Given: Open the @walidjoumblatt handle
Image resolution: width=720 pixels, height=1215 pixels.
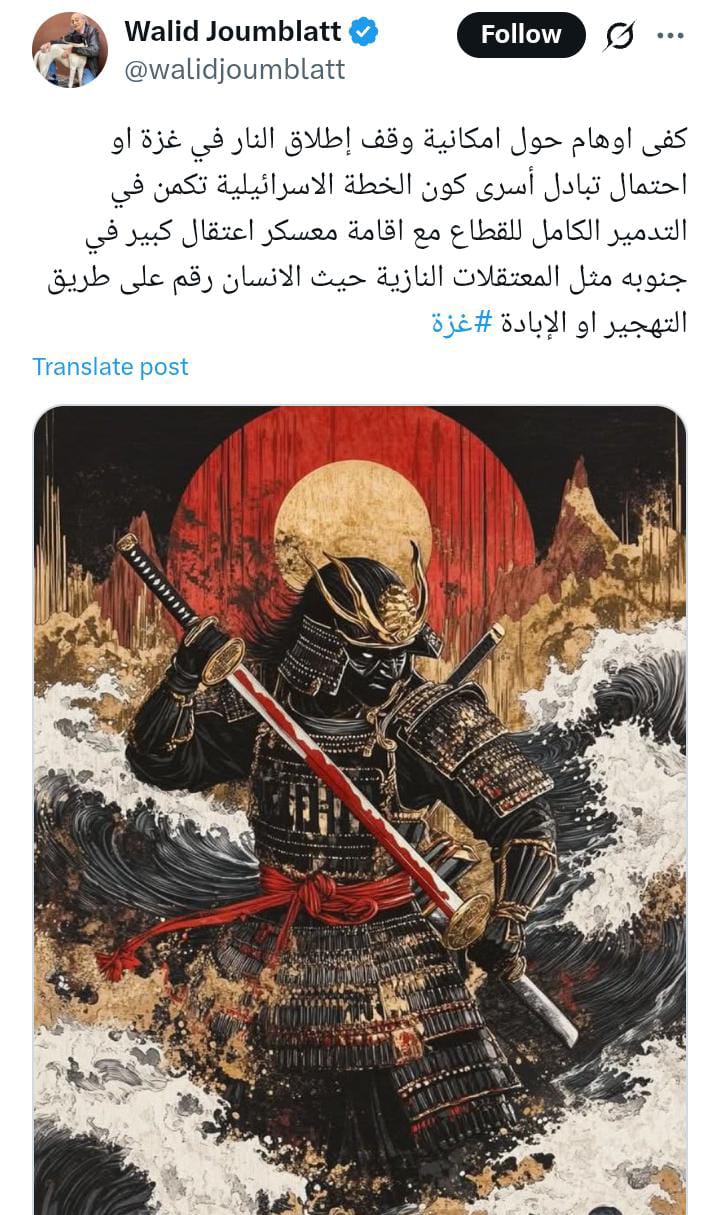Looking at the screenshot, I should click(x=235, y=69).
